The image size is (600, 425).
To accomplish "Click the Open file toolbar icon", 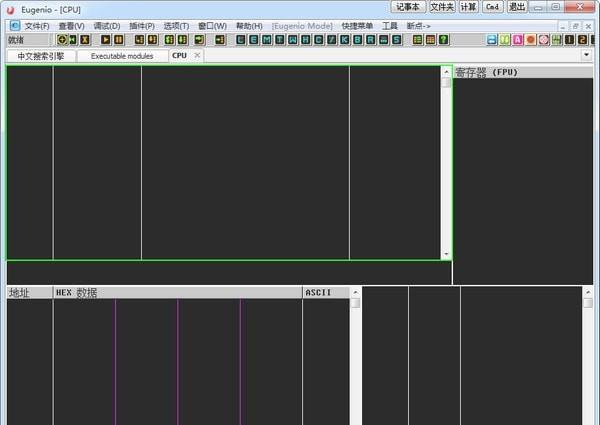I will pyautogui.click(x=62, y=39).
